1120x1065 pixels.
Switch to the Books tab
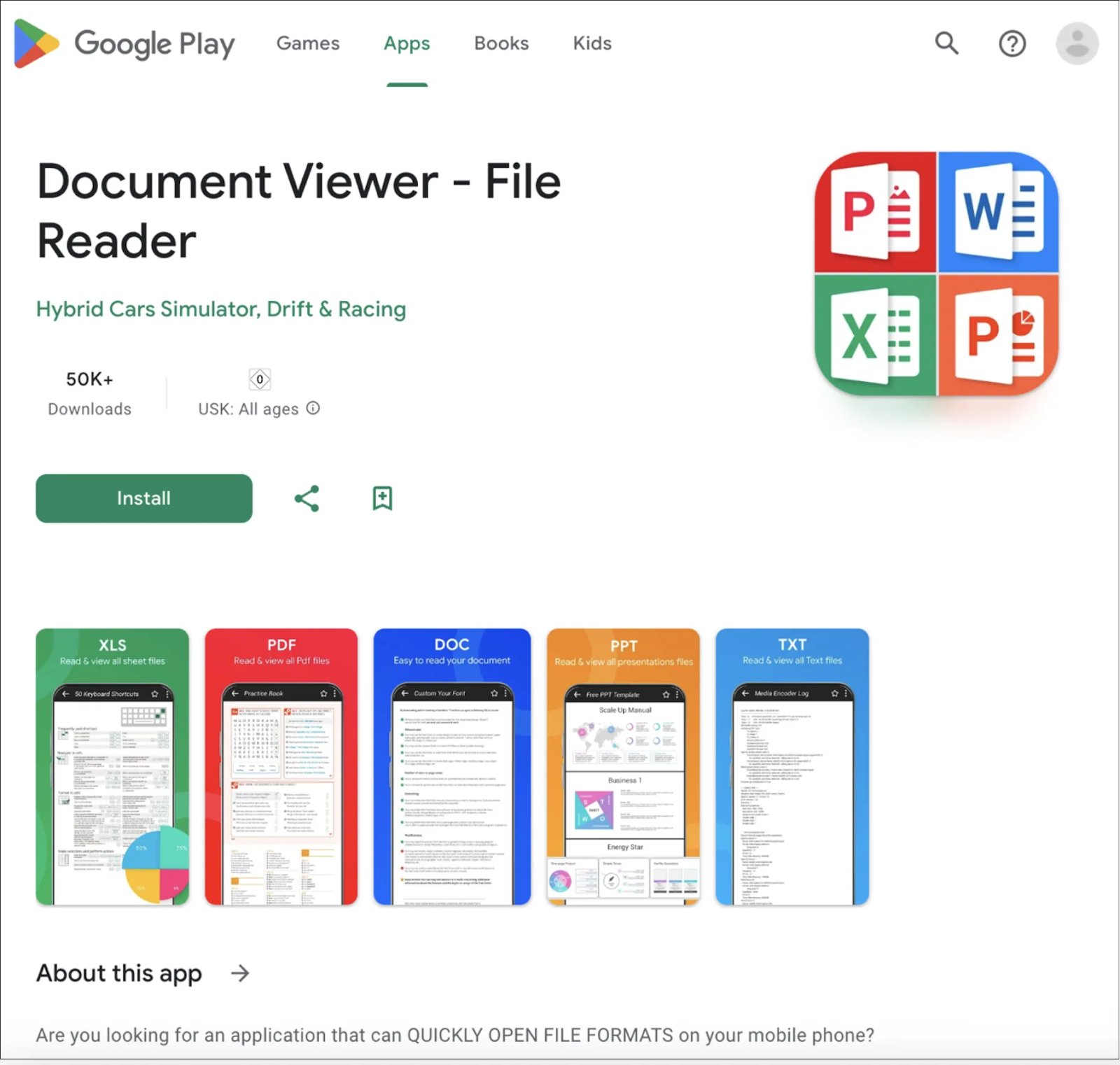(501, 43)
